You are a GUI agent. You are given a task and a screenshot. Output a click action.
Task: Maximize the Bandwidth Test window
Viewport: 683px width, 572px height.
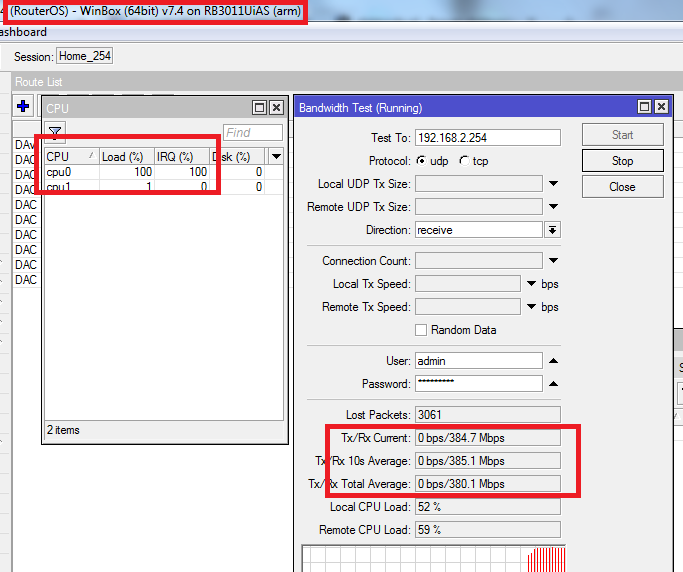coord(644,107)
